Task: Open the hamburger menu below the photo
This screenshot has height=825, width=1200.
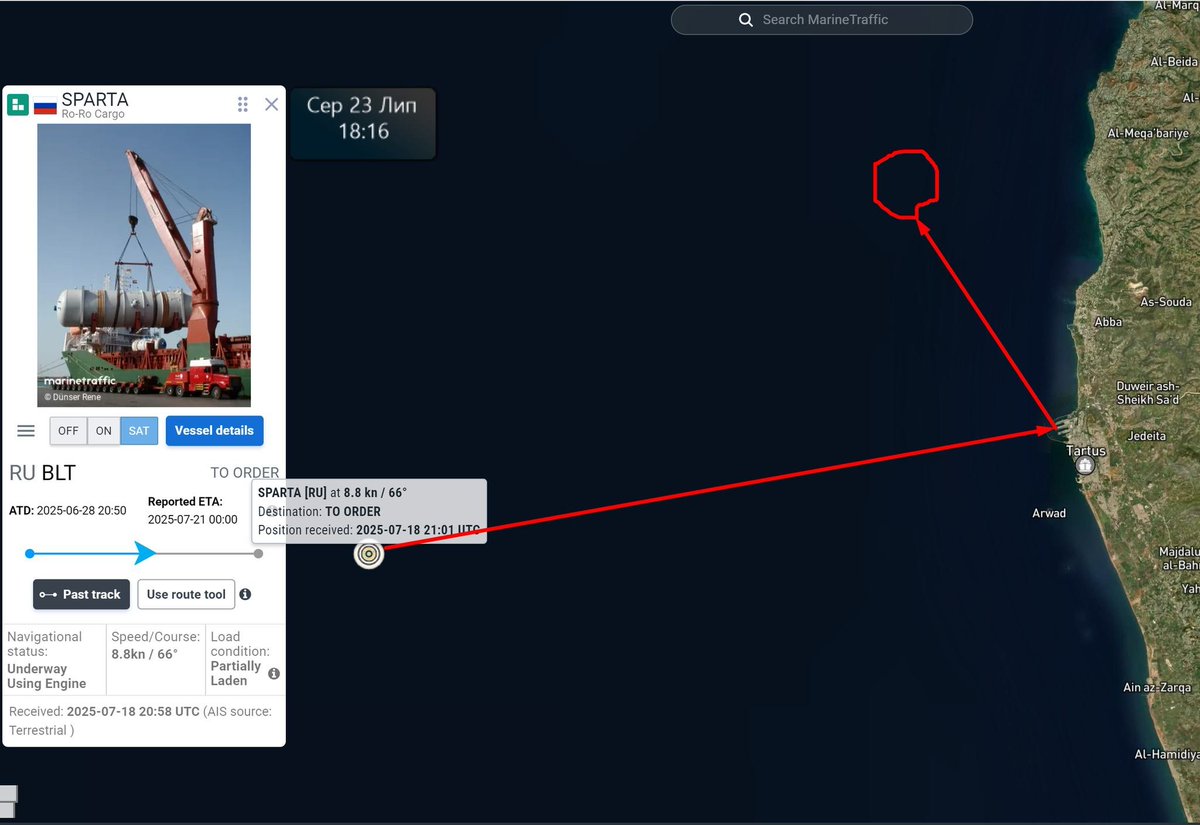Action: coord(26,431)
